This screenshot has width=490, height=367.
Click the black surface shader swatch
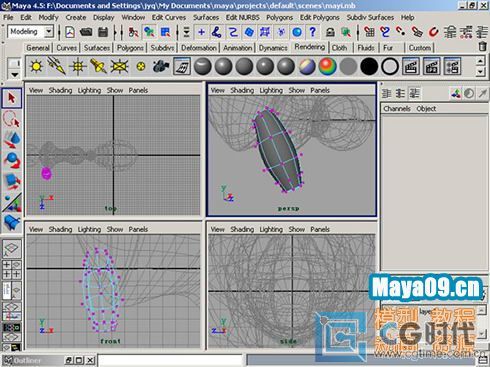(369, 66)
